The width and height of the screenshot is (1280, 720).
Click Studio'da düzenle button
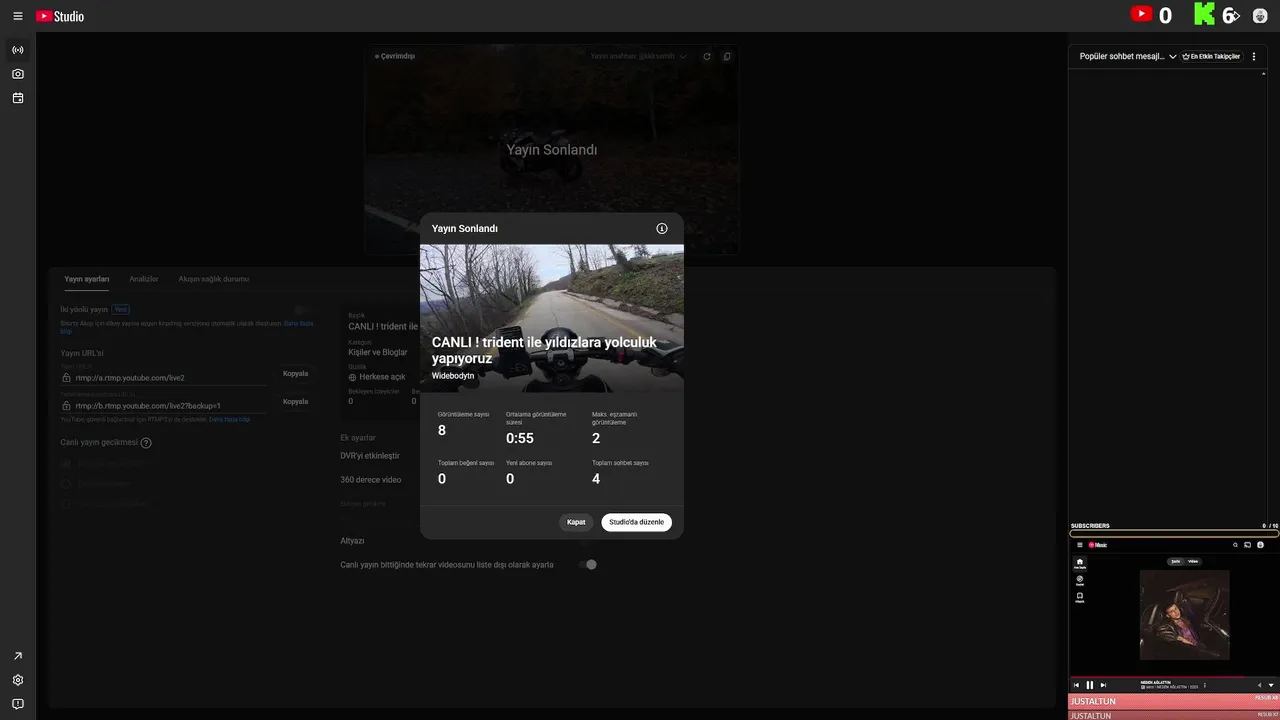tap(636, 522)
